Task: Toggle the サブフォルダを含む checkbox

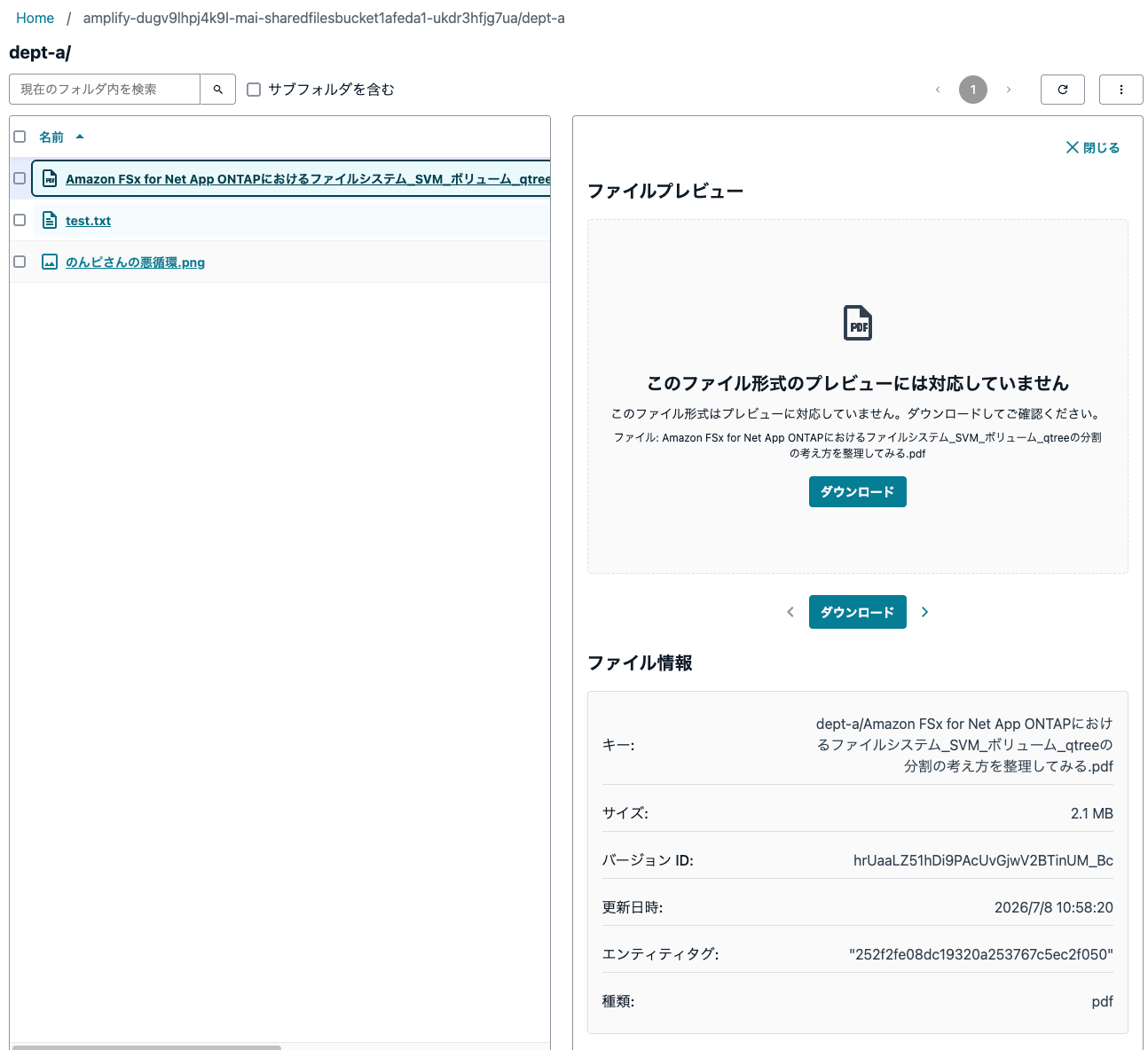Action: (254, 90)
